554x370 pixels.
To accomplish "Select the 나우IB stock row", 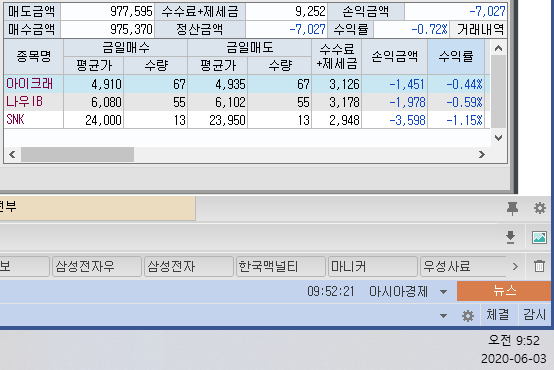I will pos(247,102).
